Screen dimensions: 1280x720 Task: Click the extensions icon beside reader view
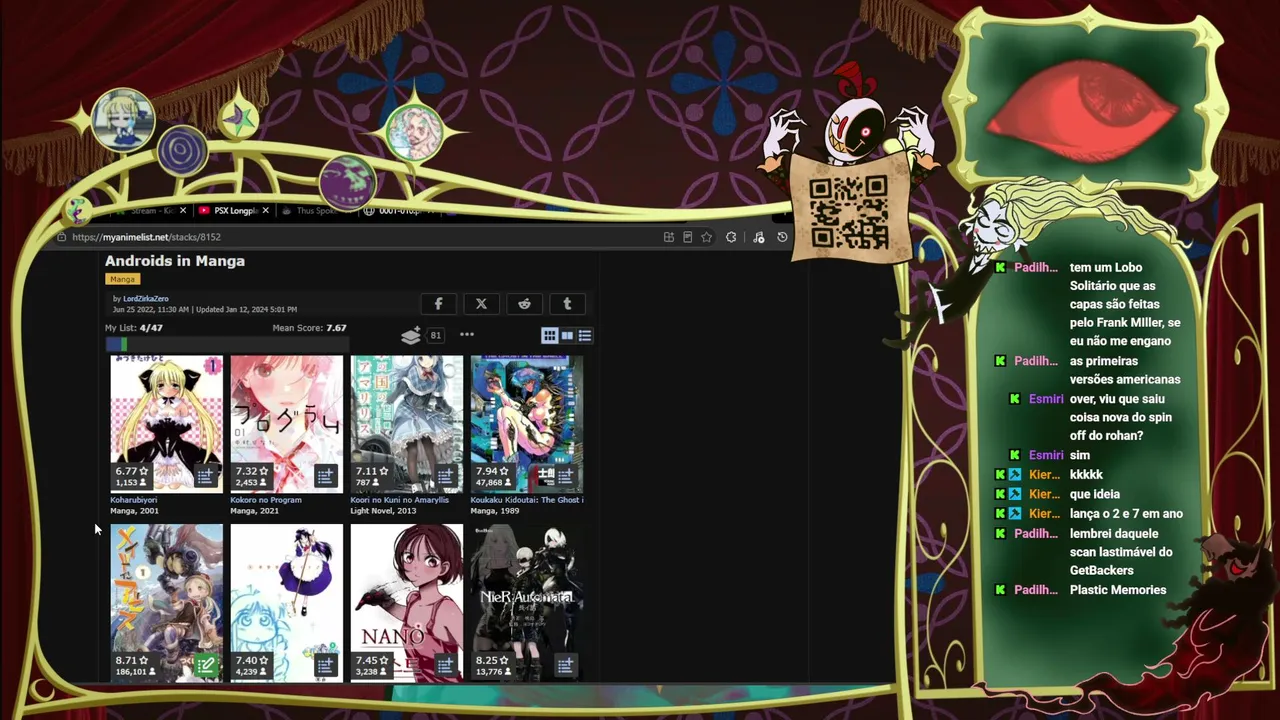coord(669,237)
